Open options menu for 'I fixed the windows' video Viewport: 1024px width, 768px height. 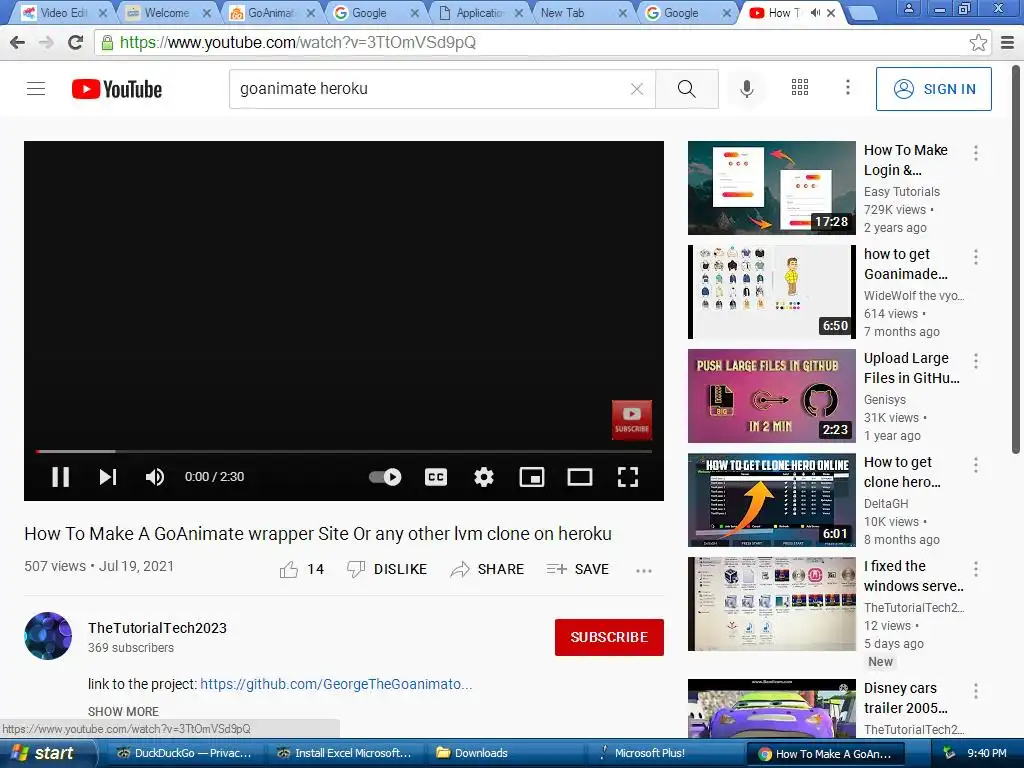point(976,569)
